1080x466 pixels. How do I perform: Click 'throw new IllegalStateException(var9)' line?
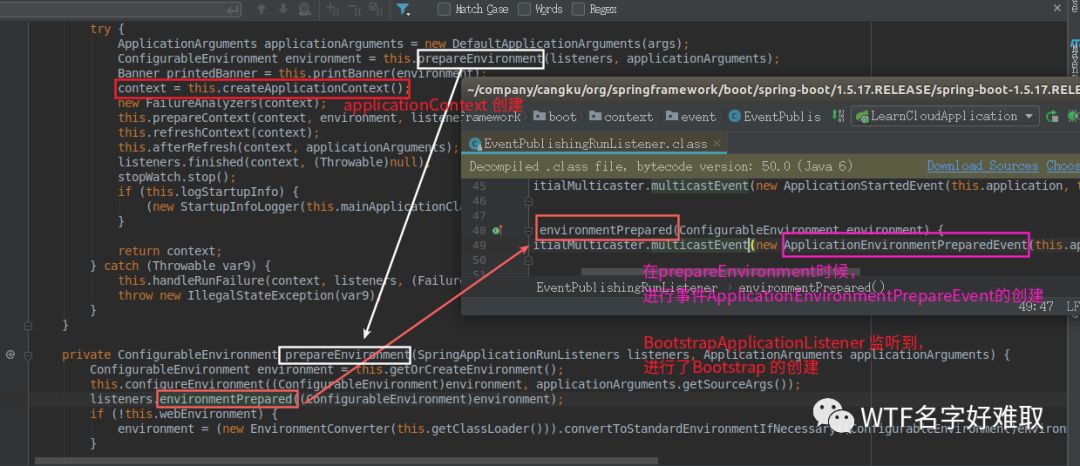tap(248, 295)
